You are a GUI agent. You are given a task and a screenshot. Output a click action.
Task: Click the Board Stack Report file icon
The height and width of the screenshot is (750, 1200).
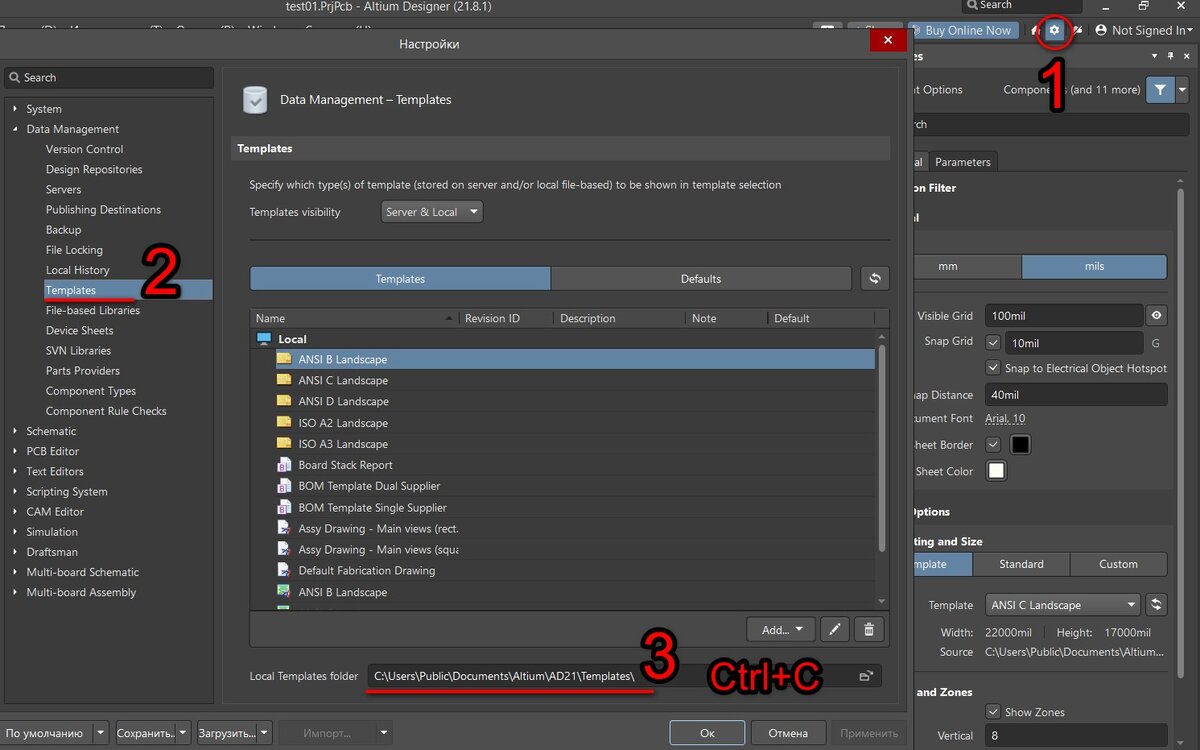284,465
